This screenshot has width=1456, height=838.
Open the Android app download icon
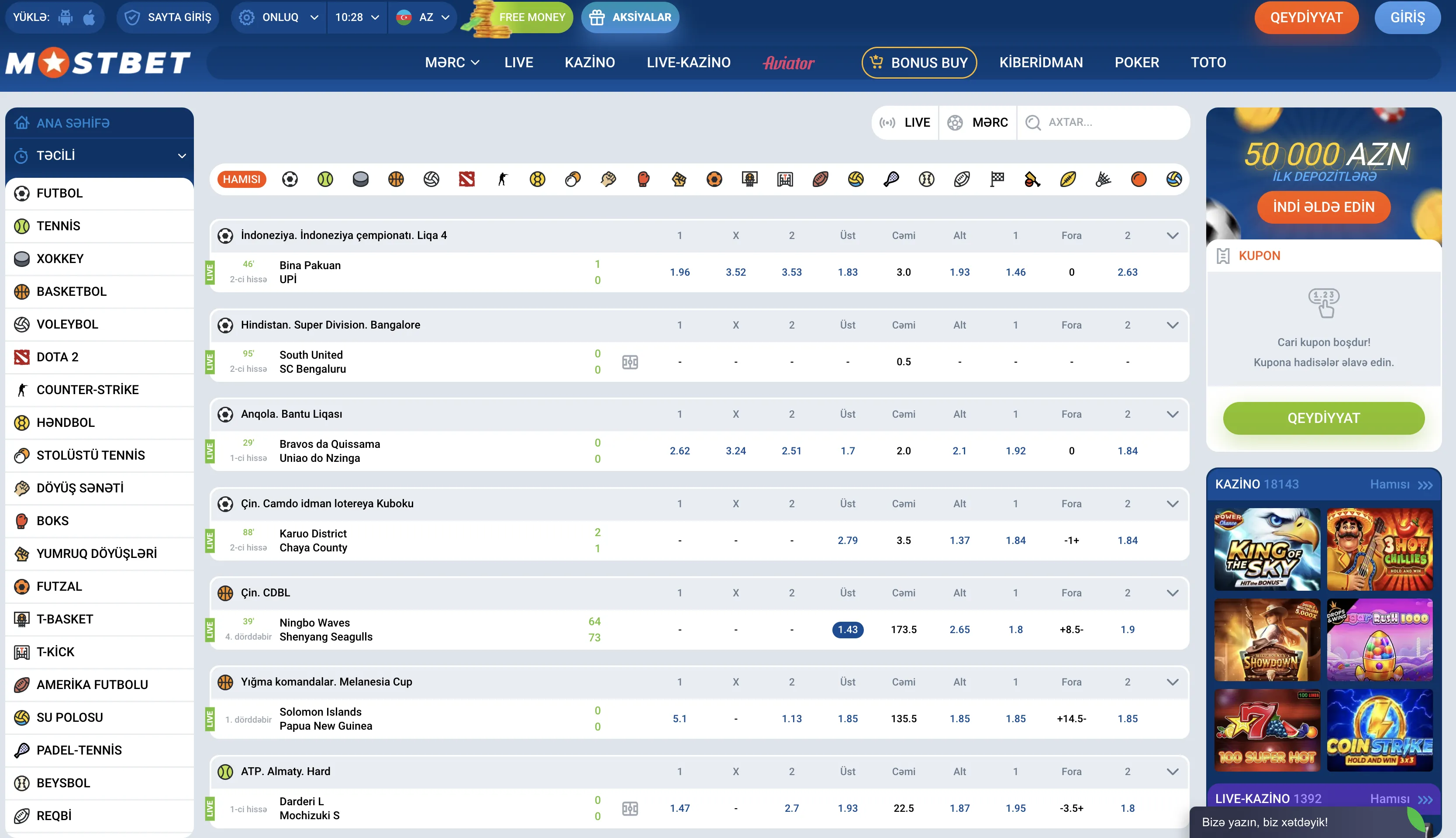tap(66, 17)
